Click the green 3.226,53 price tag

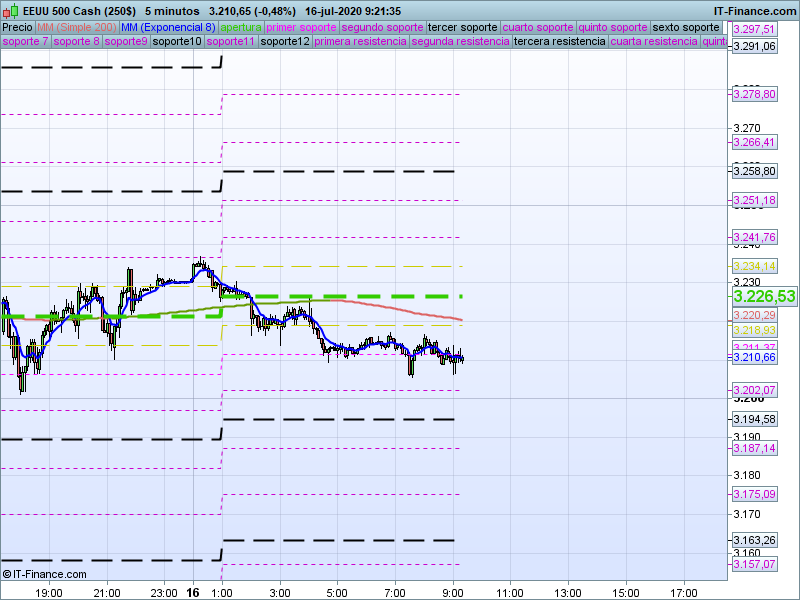pos(764,297)
